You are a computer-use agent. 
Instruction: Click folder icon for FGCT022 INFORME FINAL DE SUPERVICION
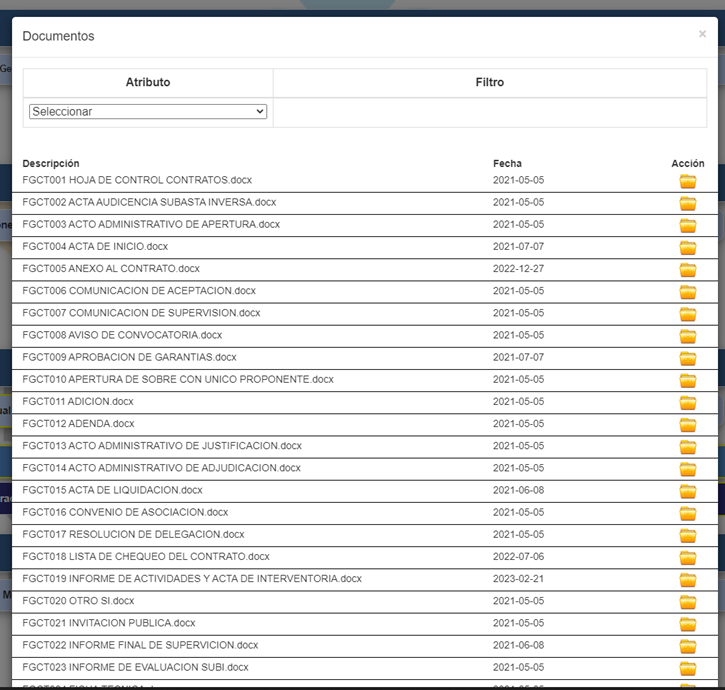(x=687, y=646)
